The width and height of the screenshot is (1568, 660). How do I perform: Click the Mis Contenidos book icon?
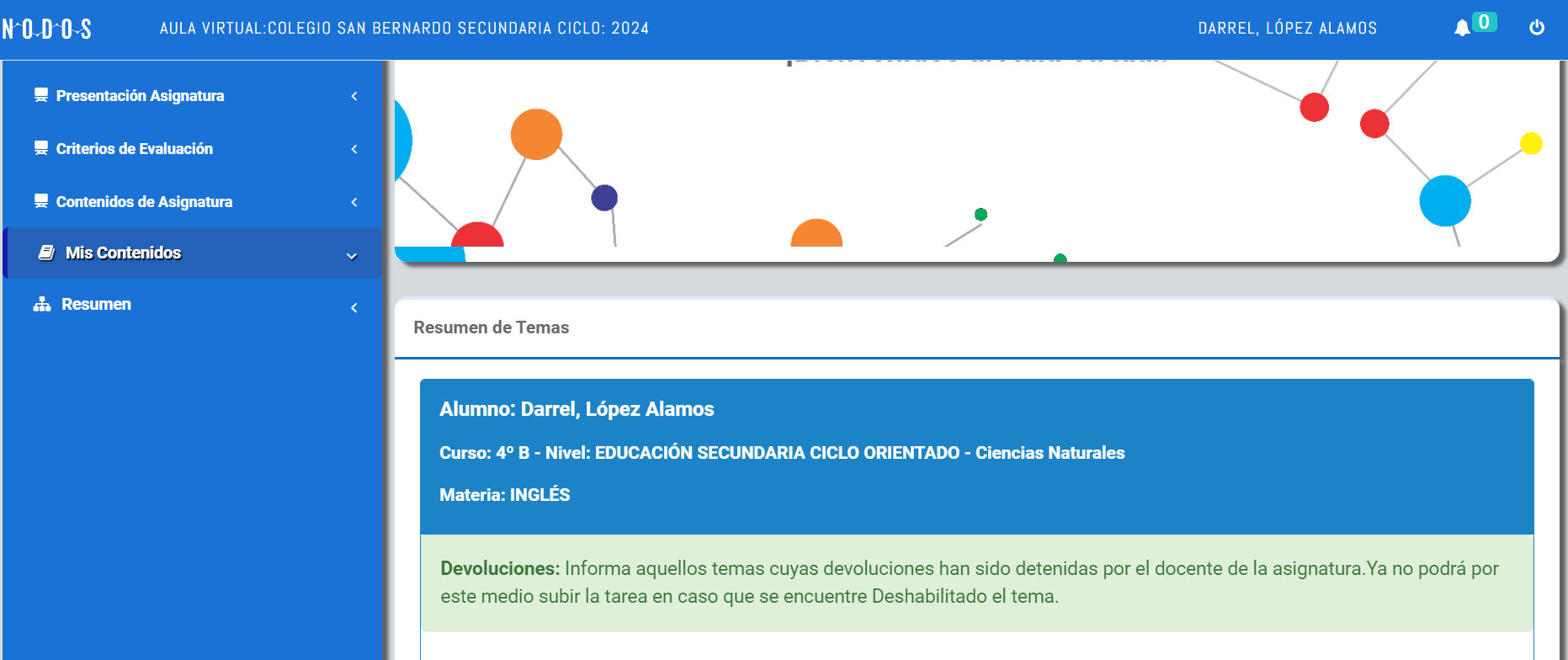coord(47,253)
